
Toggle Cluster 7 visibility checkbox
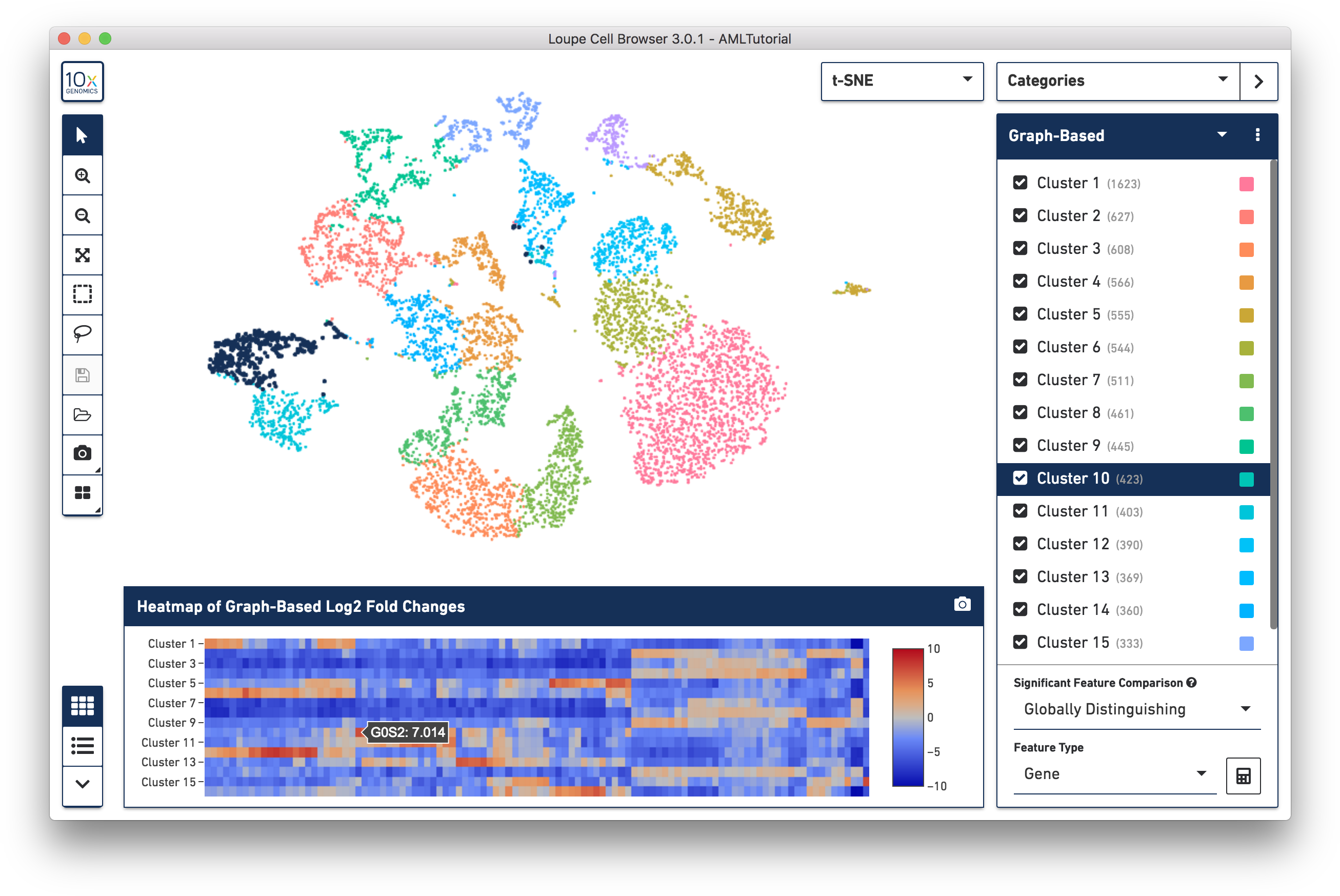(1020, 380)
